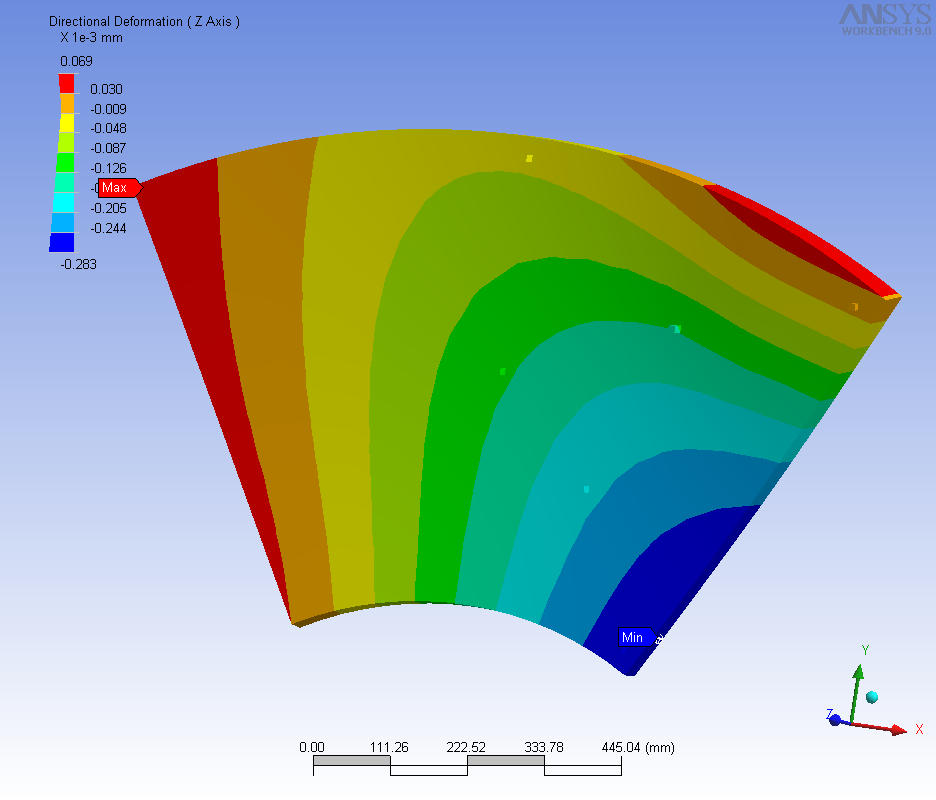Select the Directional Deformation ( Z Axis ) title
This screenshot has width=936, height=800.
[x=144, y=21]
